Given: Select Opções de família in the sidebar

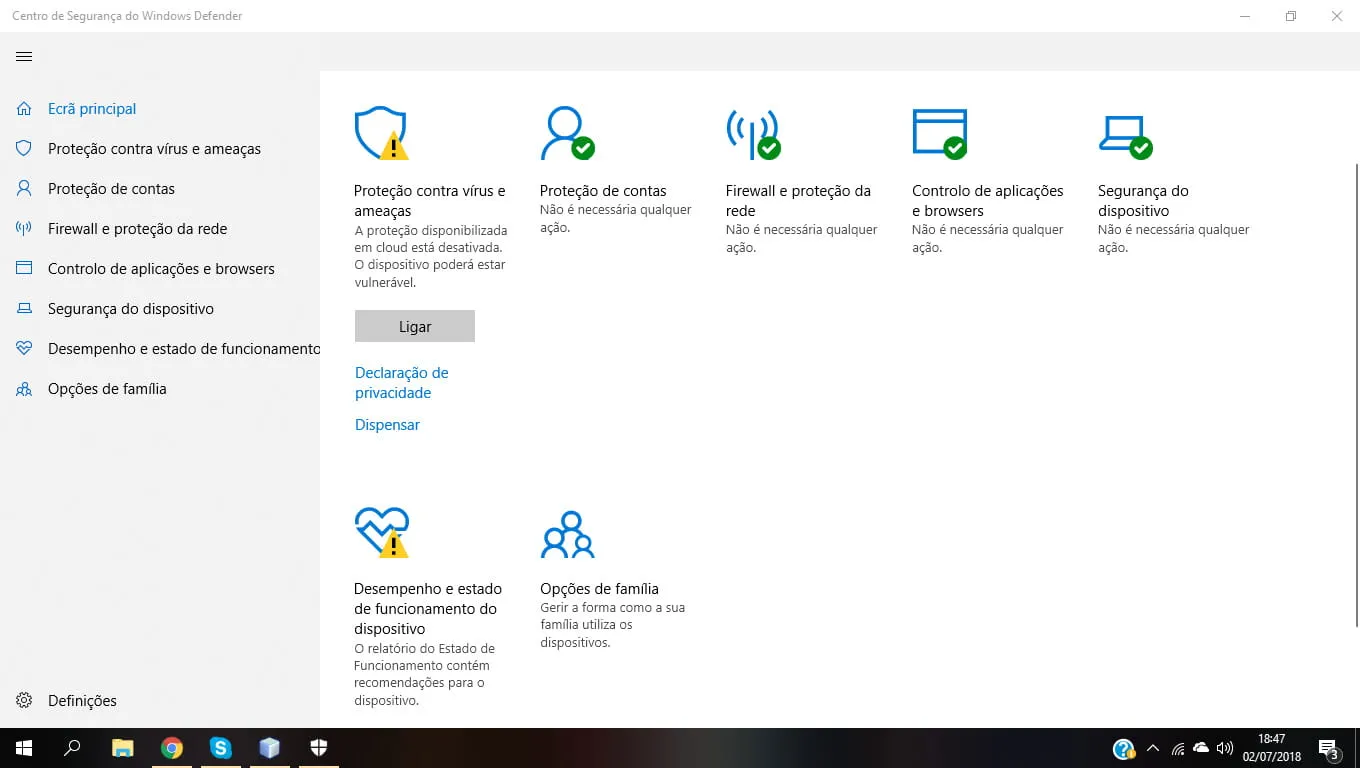Looking at the screenshot, I should [107, 389].
